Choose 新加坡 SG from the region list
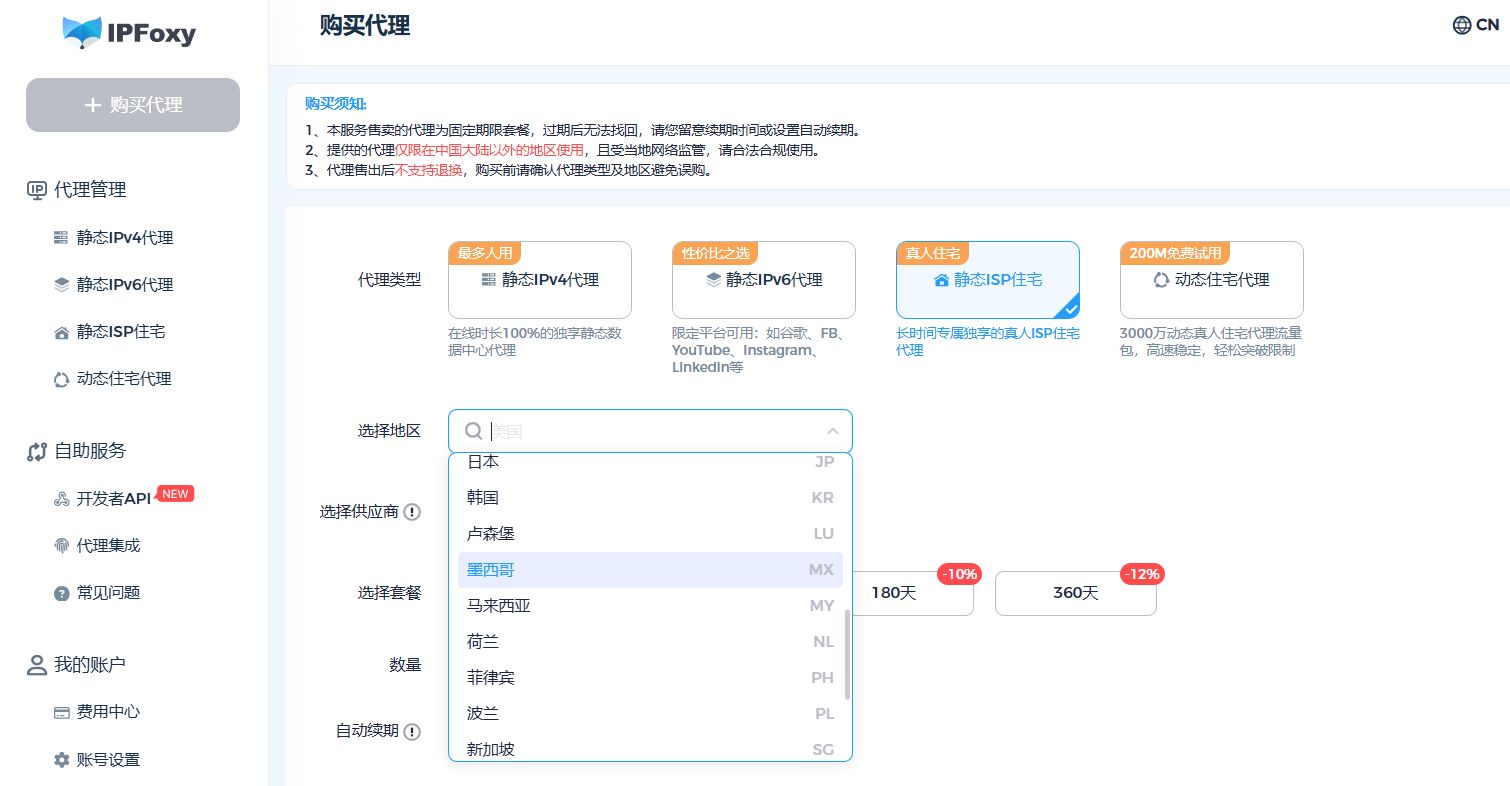Screen dimensions: 1510x786 (650, 747)
